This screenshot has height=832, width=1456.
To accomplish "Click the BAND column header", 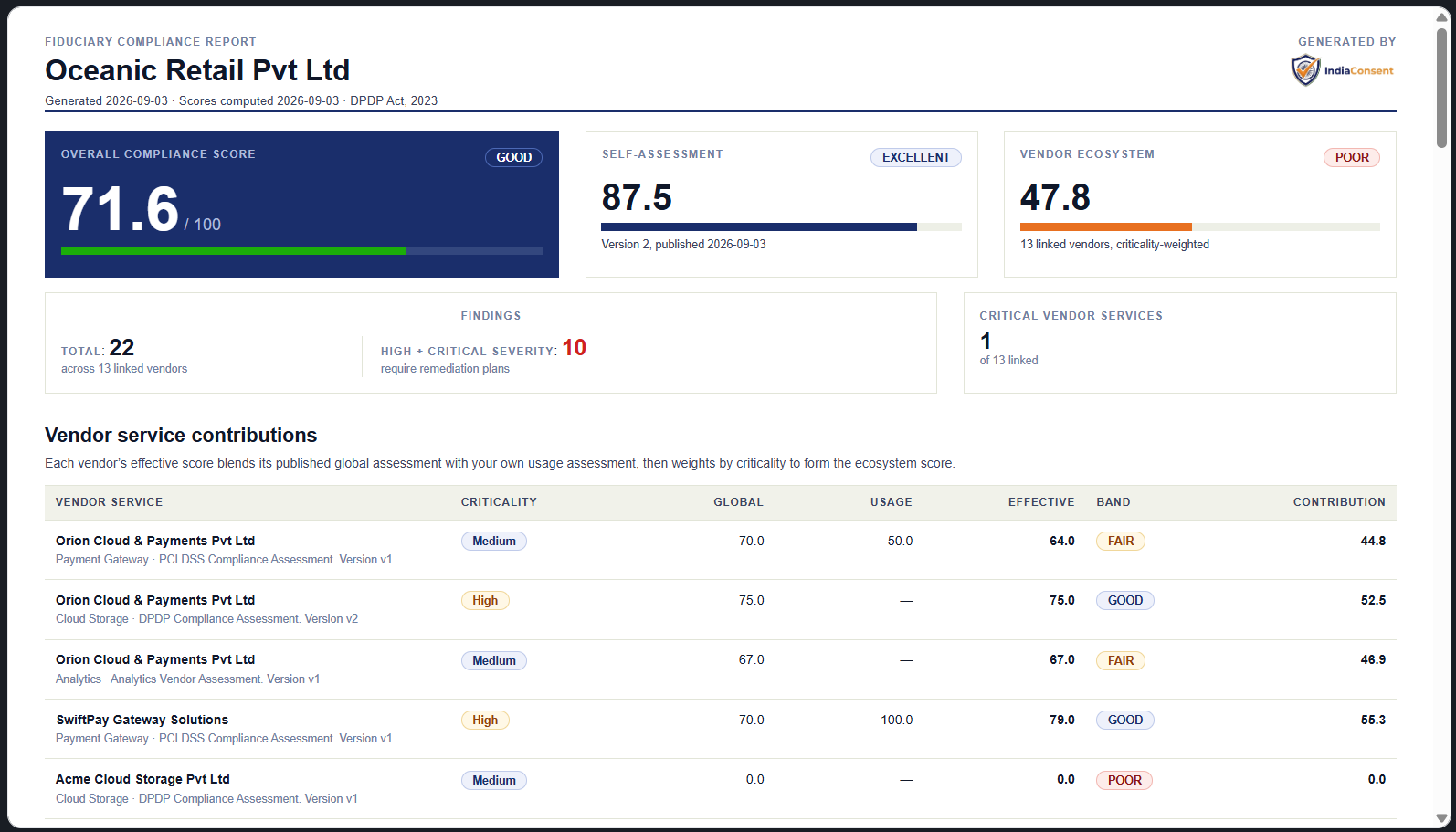I will (1113, 502).
